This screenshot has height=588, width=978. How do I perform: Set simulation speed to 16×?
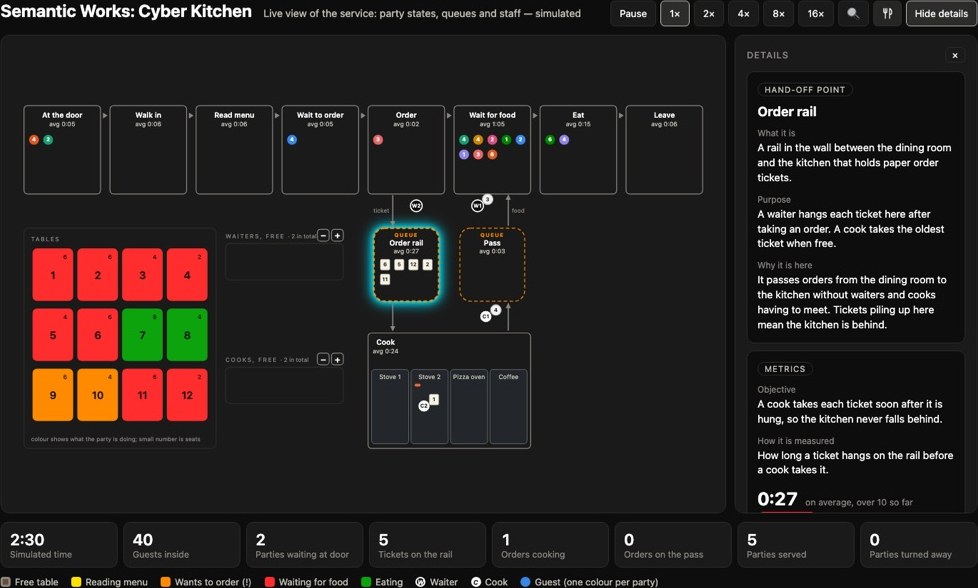(x=816, y=14)
